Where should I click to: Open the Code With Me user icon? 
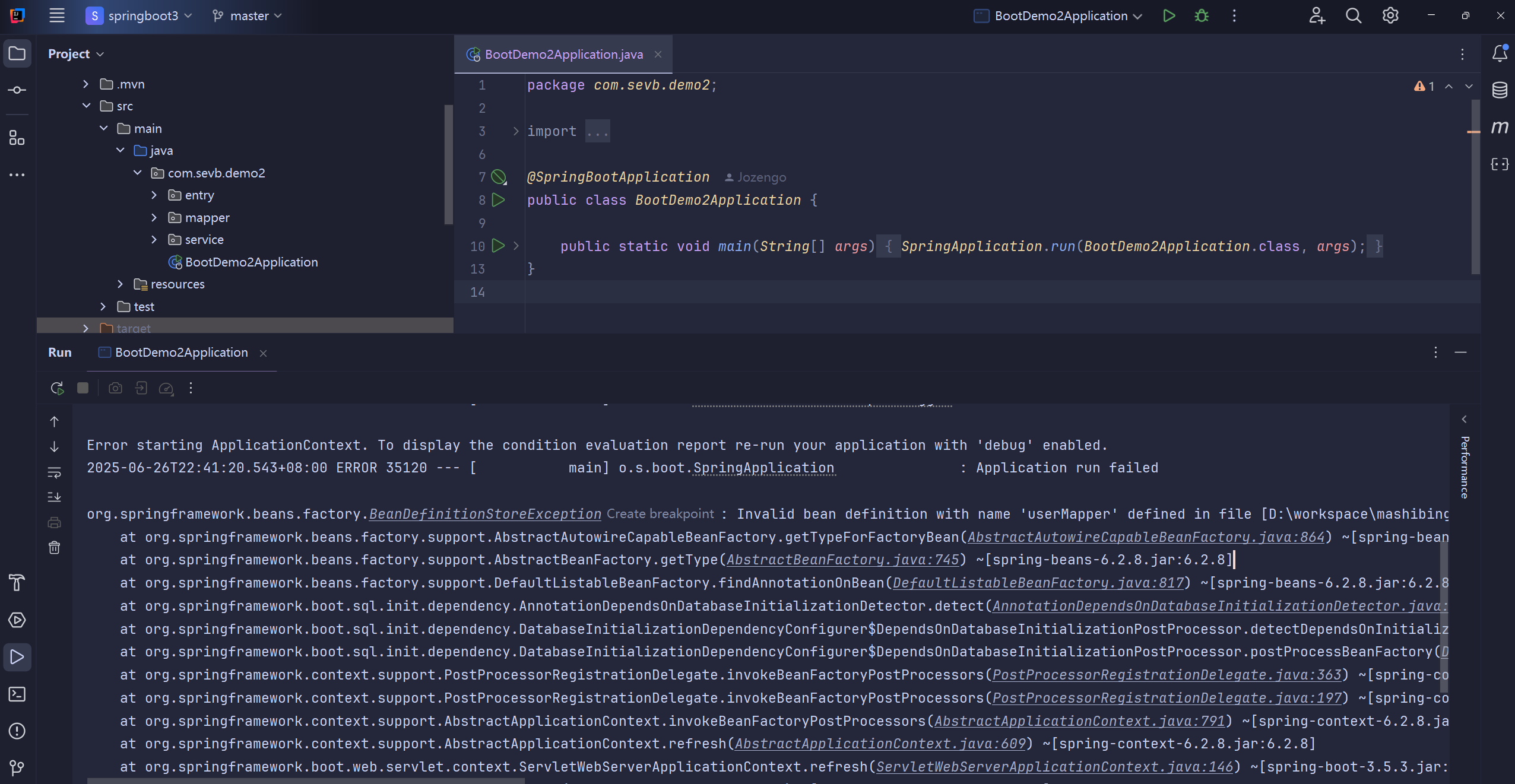[x=1317, y=16]
